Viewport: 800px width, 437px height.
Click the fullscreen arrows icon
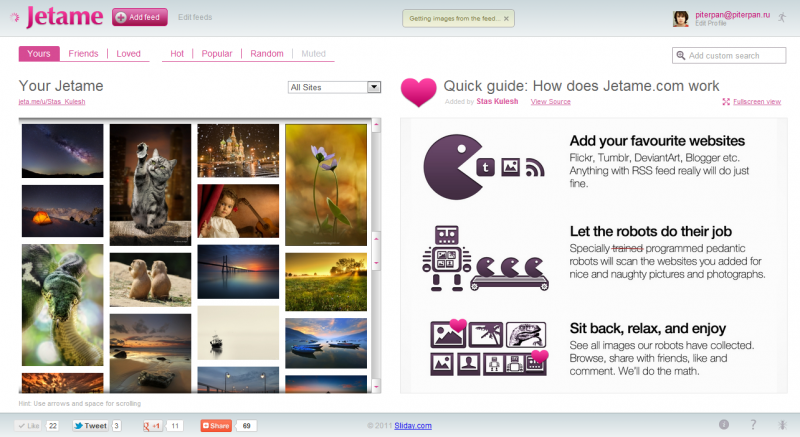point(726,101)
